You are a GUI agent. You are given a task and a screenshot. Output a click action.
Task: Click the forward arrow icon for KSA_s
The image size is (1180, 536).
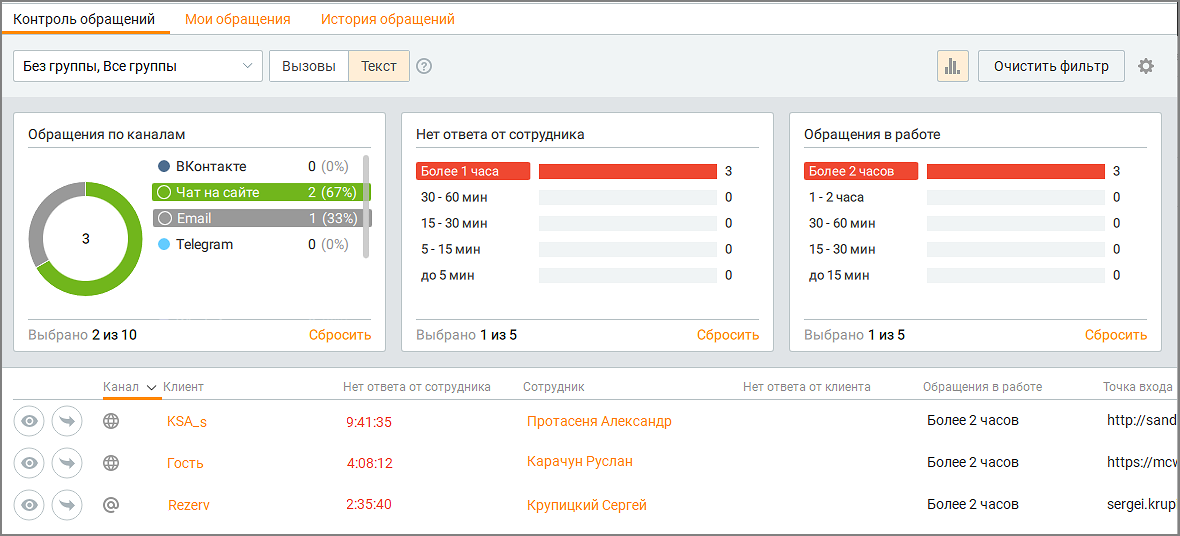pyautogui.click(x=67, y=421)
